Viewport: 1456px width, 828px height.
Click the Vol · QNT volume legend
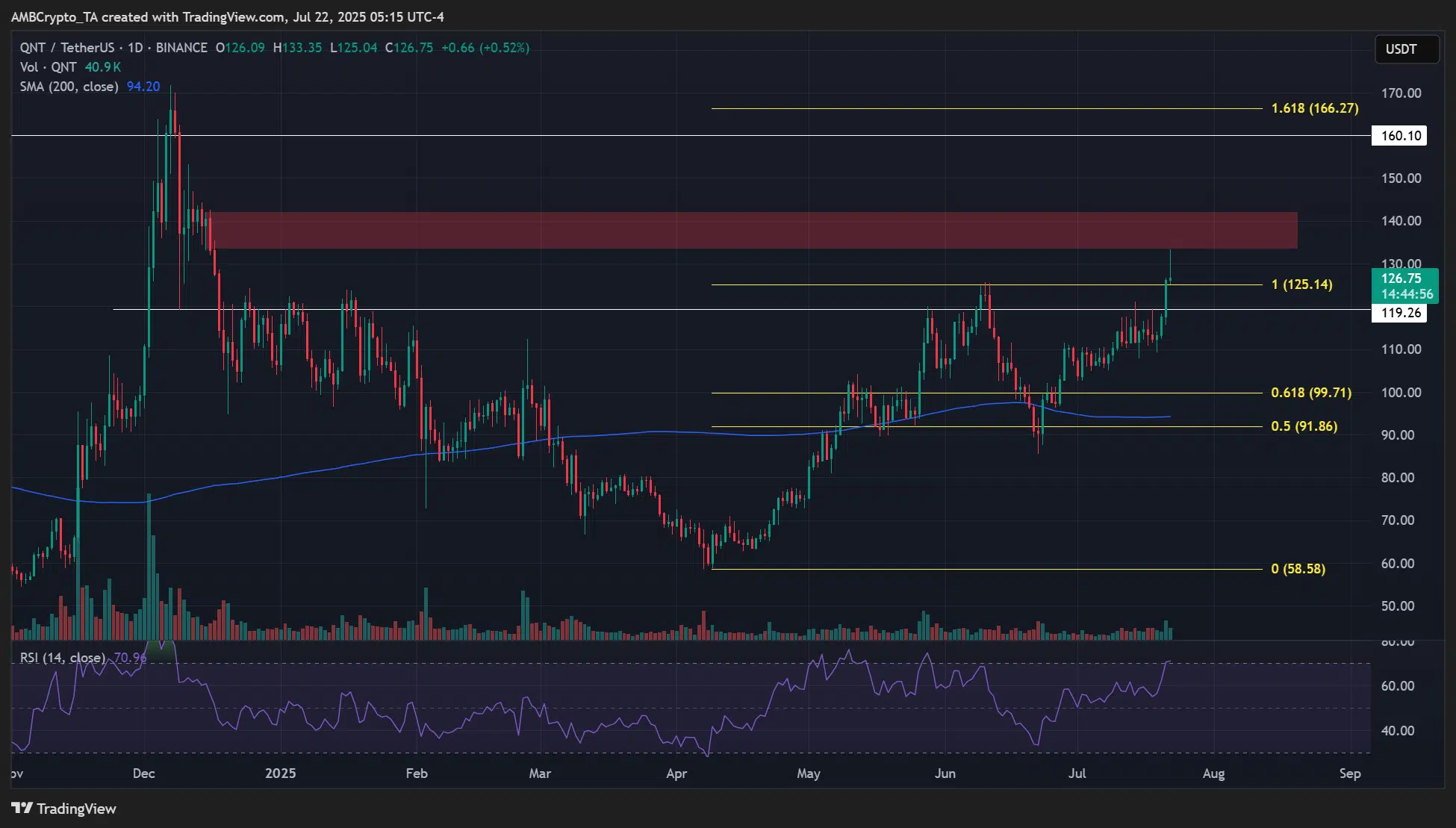[49, 67]
